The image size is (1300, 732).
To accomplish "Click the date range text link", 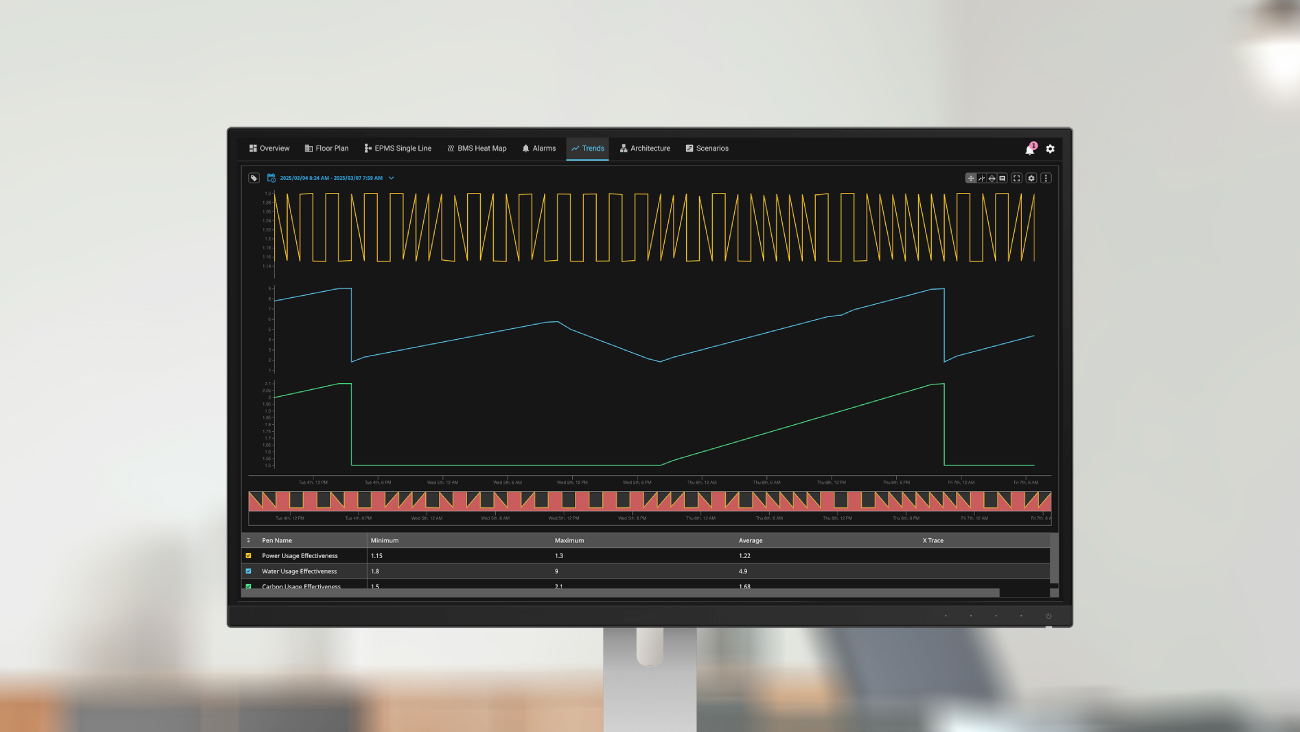I will pyautogui.click(x=330, y=178).
